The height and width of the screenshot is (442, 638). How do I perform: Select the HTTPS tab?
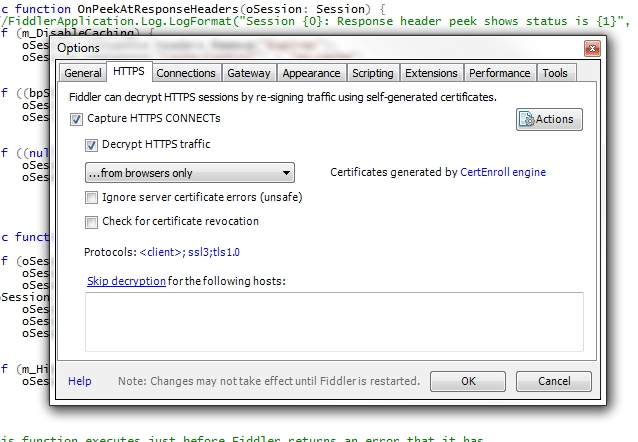pyautogui.click(x=129, y=72)
